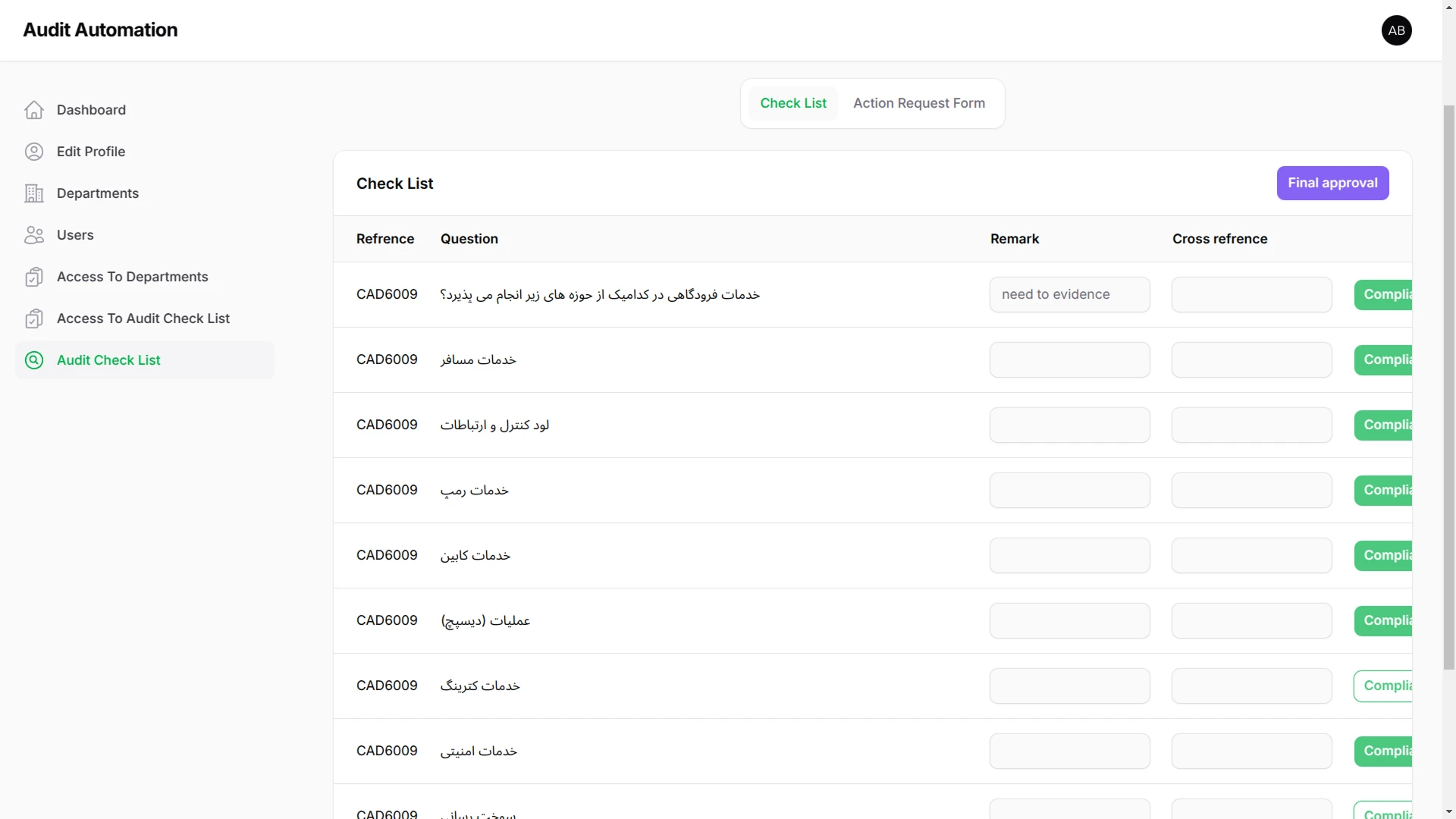Open the AB user avatar menu

click(x=1396, y=30)
